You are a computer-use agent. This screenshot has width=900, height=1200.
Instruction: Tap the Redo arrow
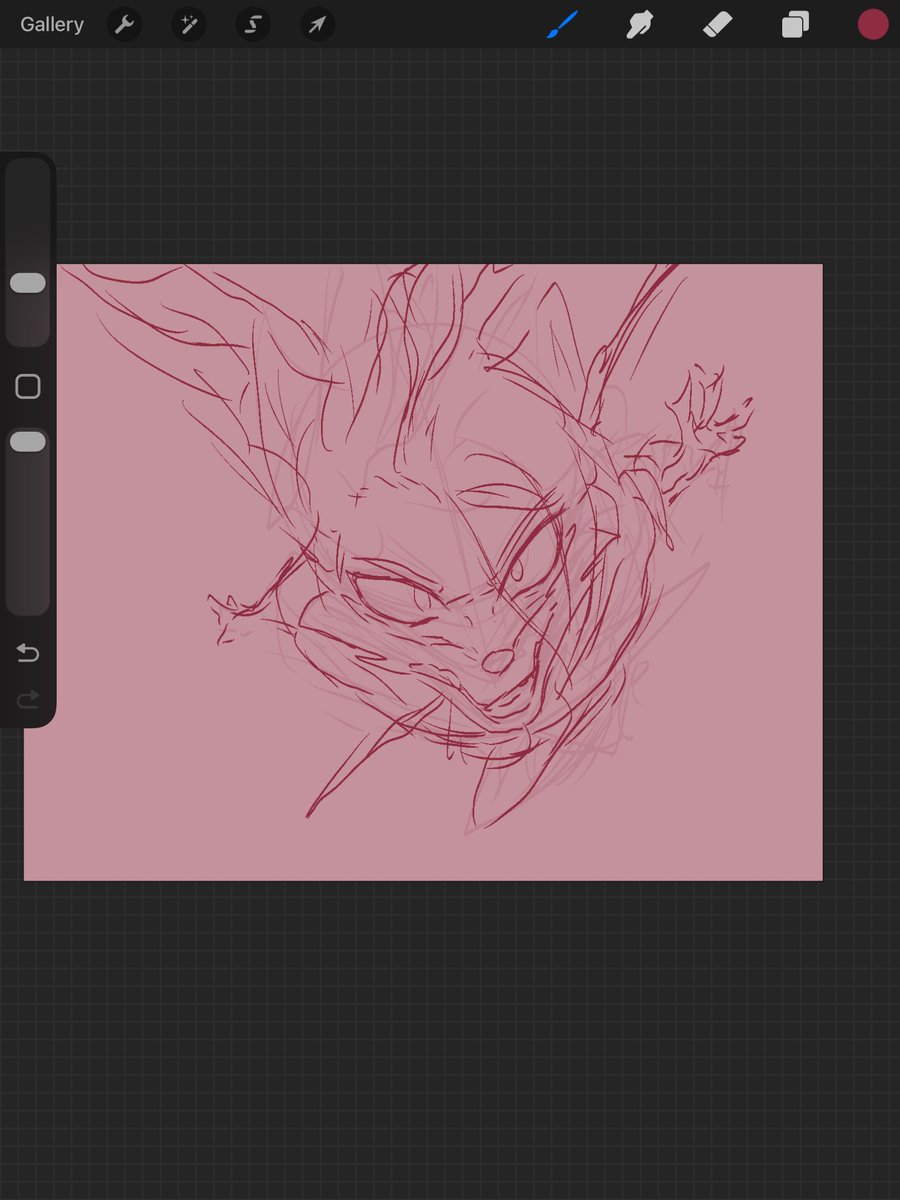(28, 699)
